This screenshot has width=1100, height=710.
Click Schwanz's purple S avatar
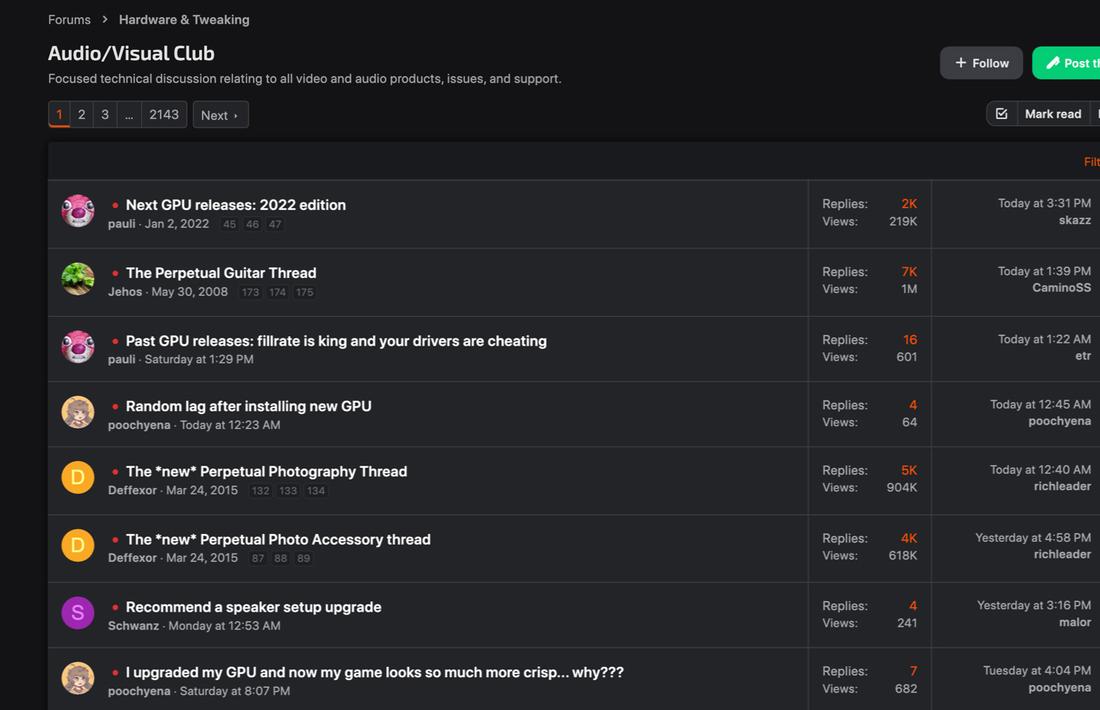pos(78,613)
